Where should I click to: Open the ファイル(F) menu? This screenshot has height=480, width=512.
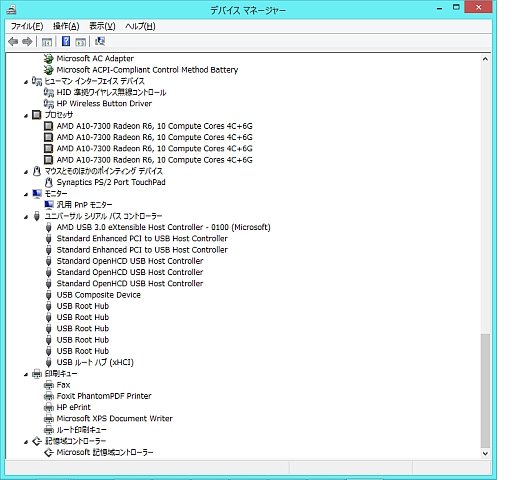pos(27,26)
